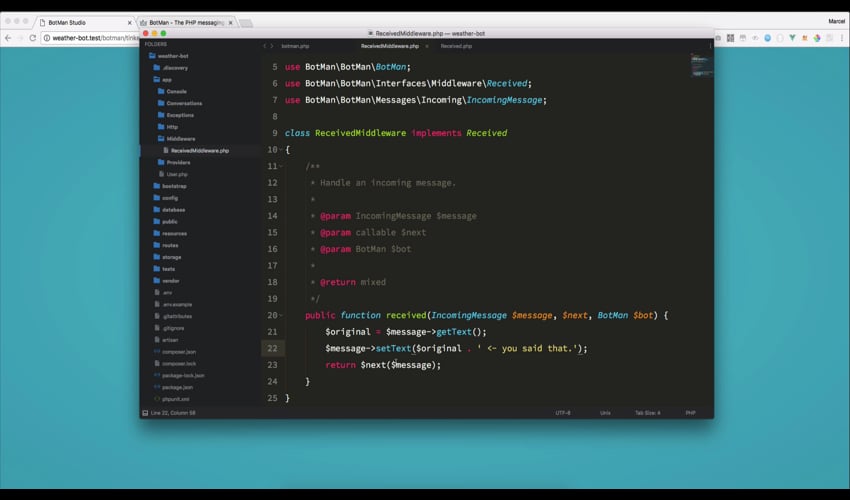Expand the Console folder
Image resolution: width=850 pixels, height=500 pixels.
(x=172, y=92)
